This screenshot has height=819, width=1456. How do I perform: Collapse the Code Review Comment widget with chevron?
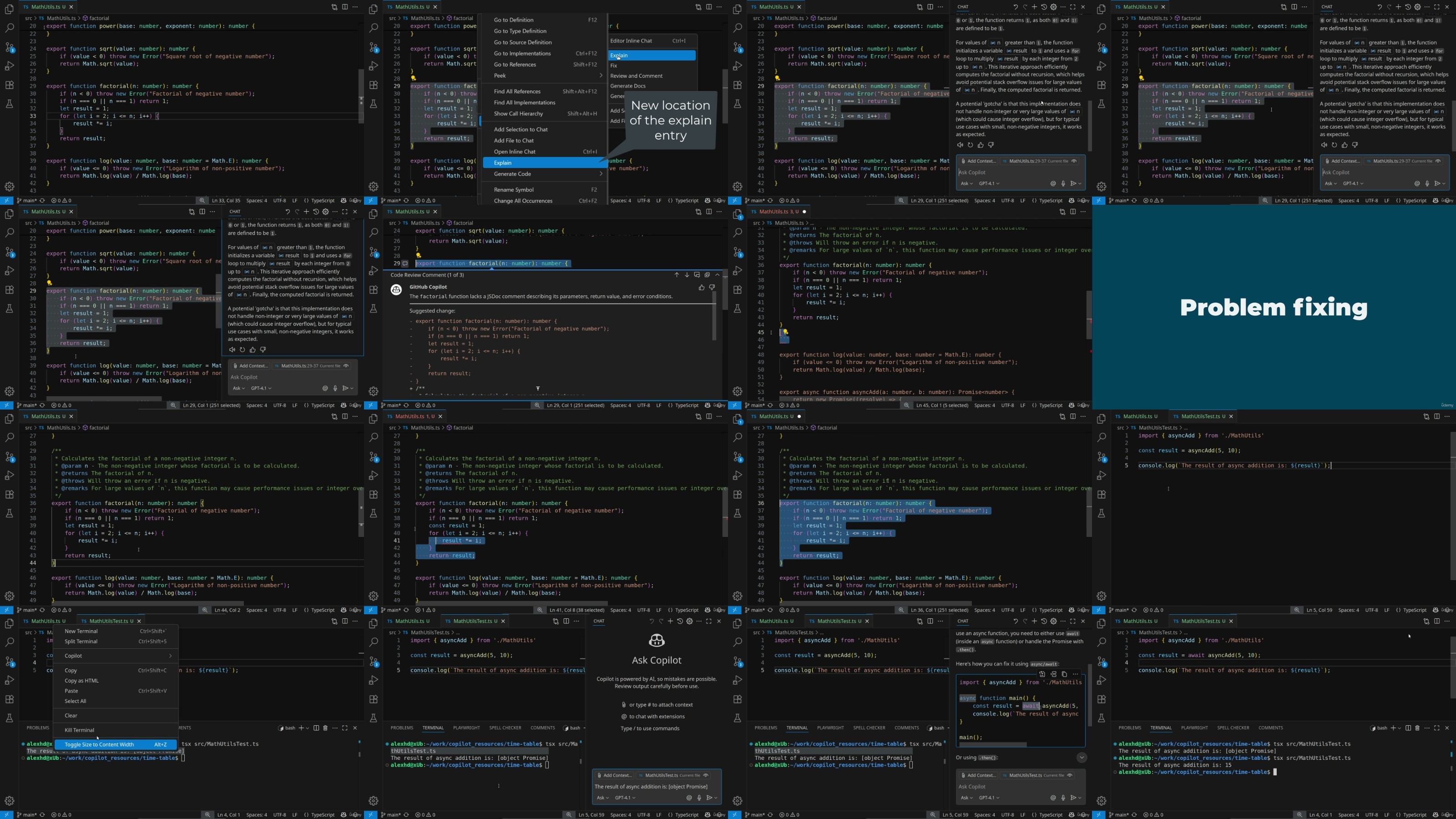tap(717, 275)
